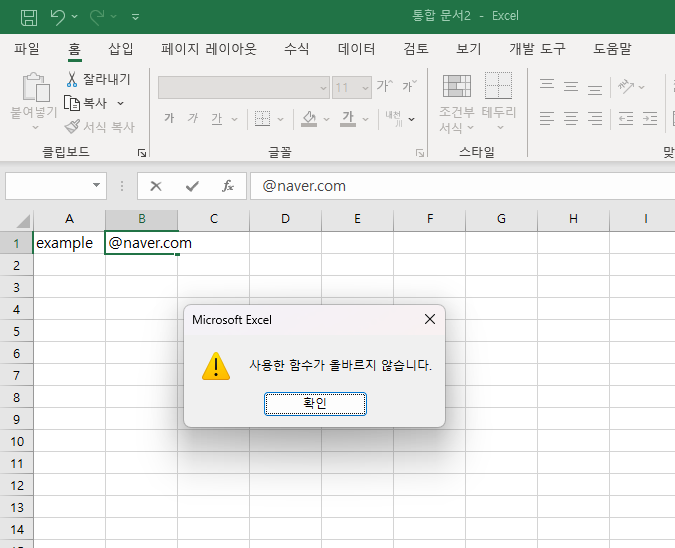Toggle underline 가 formatting
The image size is (675, 548).
click(217, 118)
